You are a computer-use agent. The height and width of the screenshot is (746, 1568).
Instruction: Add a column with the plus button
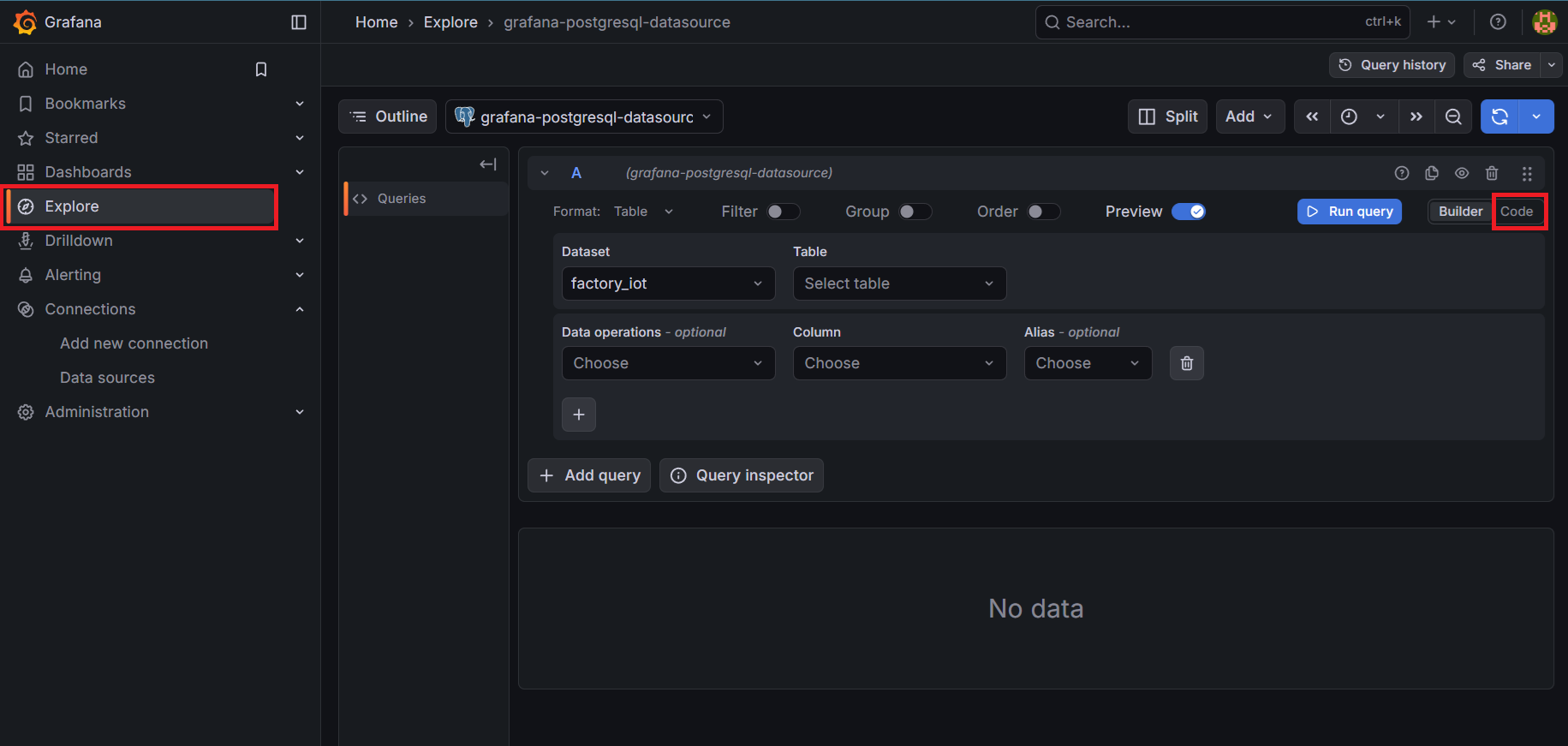(x=579, y=415)
